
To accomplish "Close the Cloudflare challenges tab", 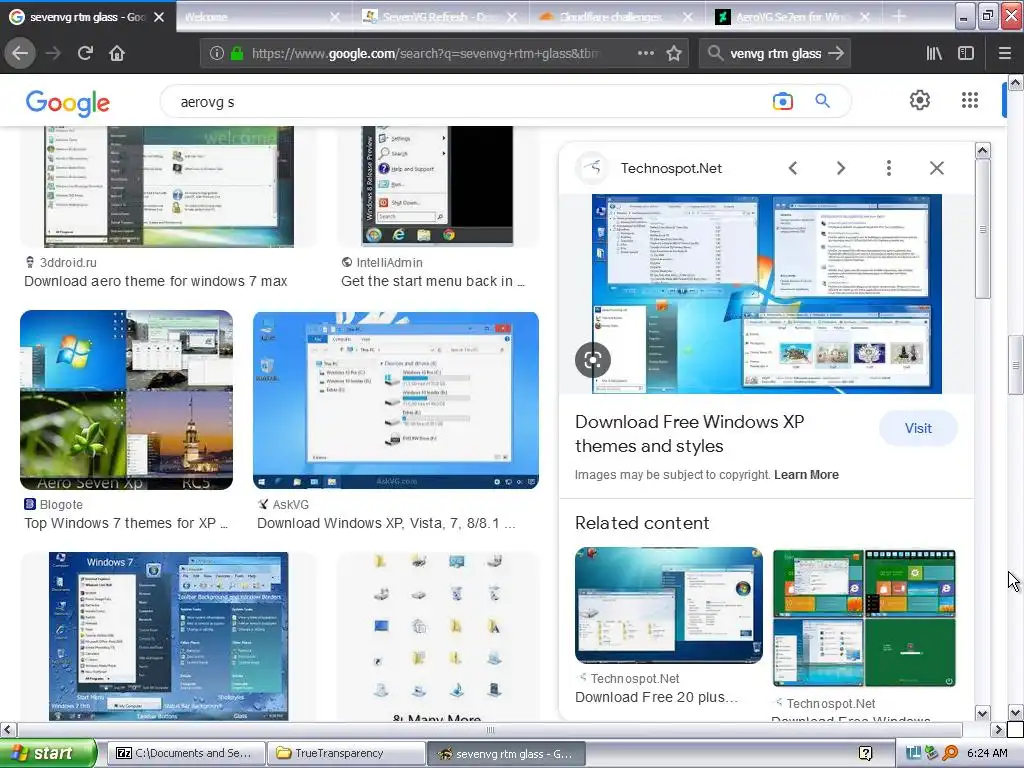I will coord(688,18).
